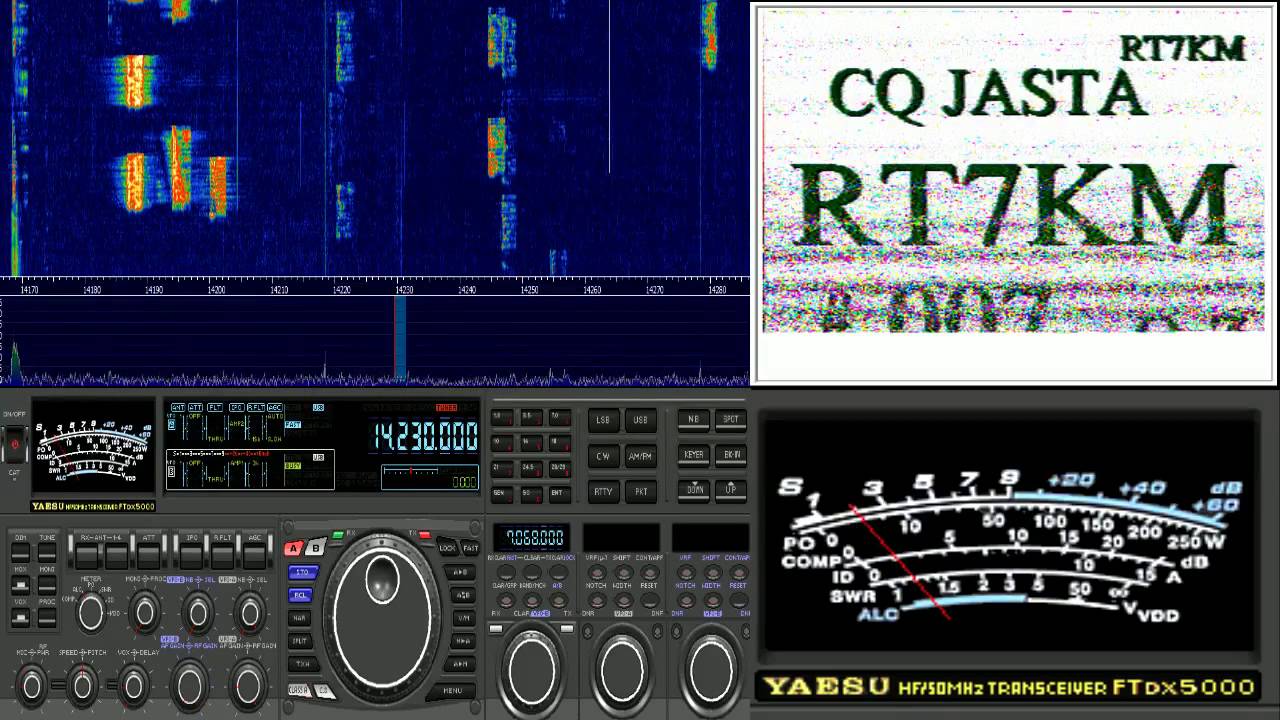Select USB mode
Viewport: 1280px width, 720px height.
coord(641,420)
